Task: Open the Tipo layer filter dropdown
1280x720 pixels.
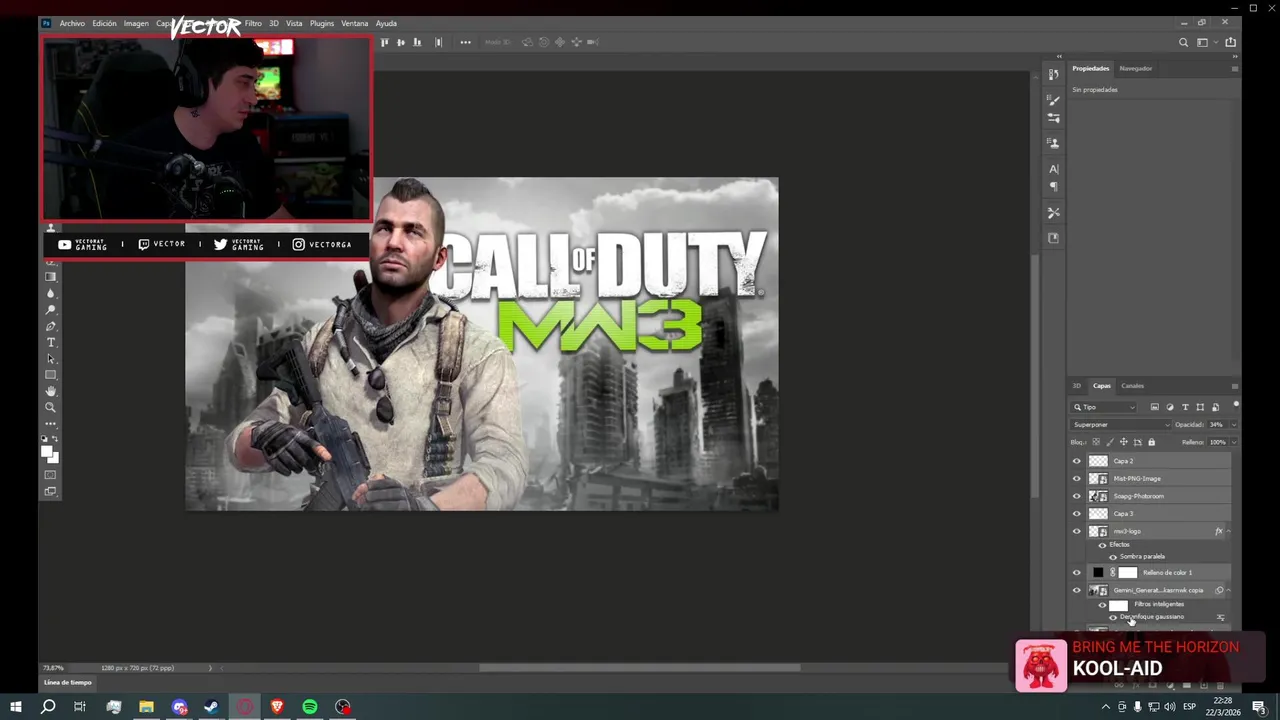Action: point(1104,407)
